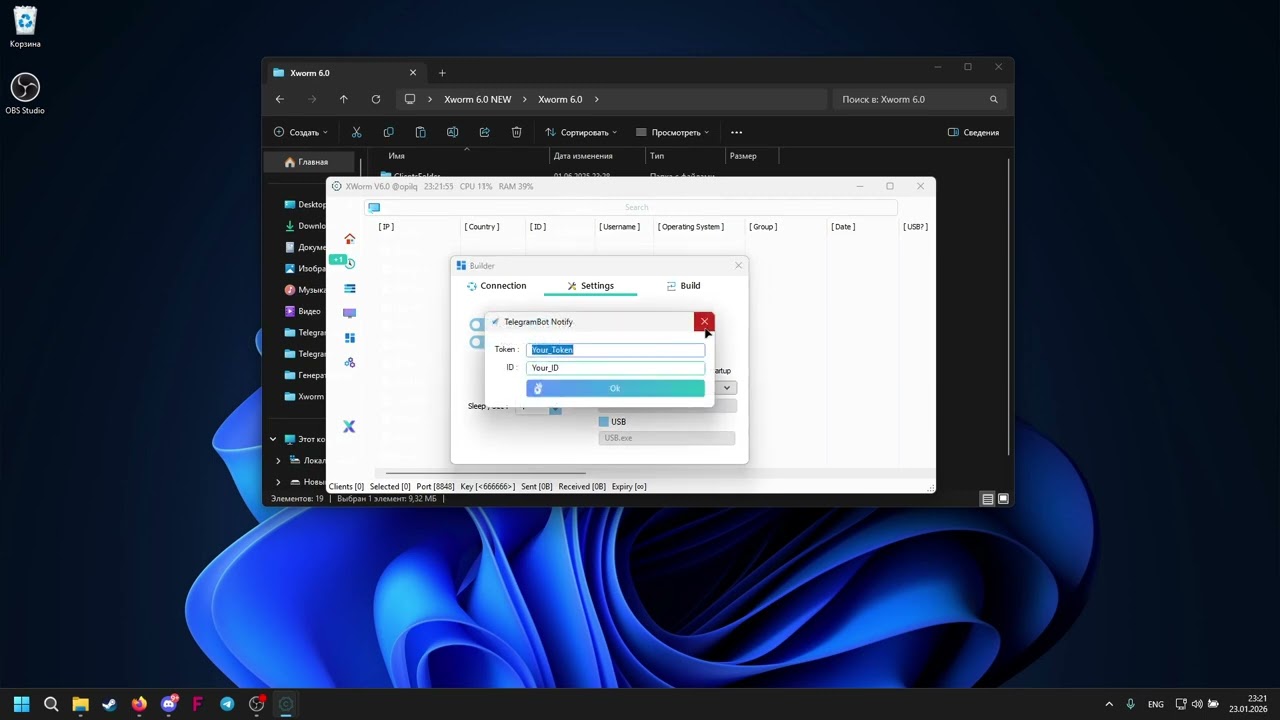Screen dimensions: 1280x720
Task: Open the Создать dropdown in Explorer
Action: (301, 132)
